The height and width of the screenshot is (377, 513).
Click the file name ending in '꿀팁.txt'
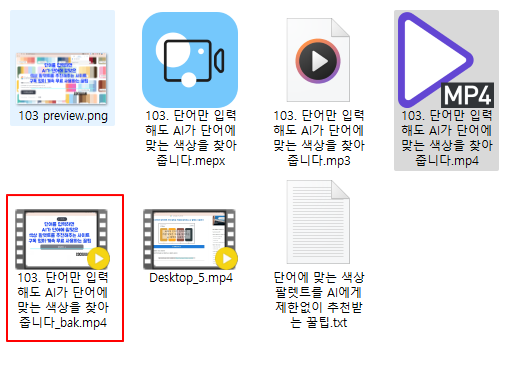319,300
